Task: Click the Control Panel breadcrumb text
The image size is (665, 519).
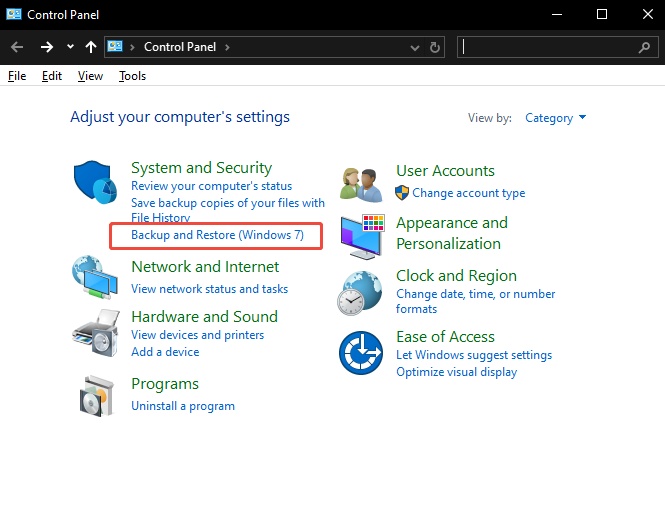Action: (x=180, y=47)
